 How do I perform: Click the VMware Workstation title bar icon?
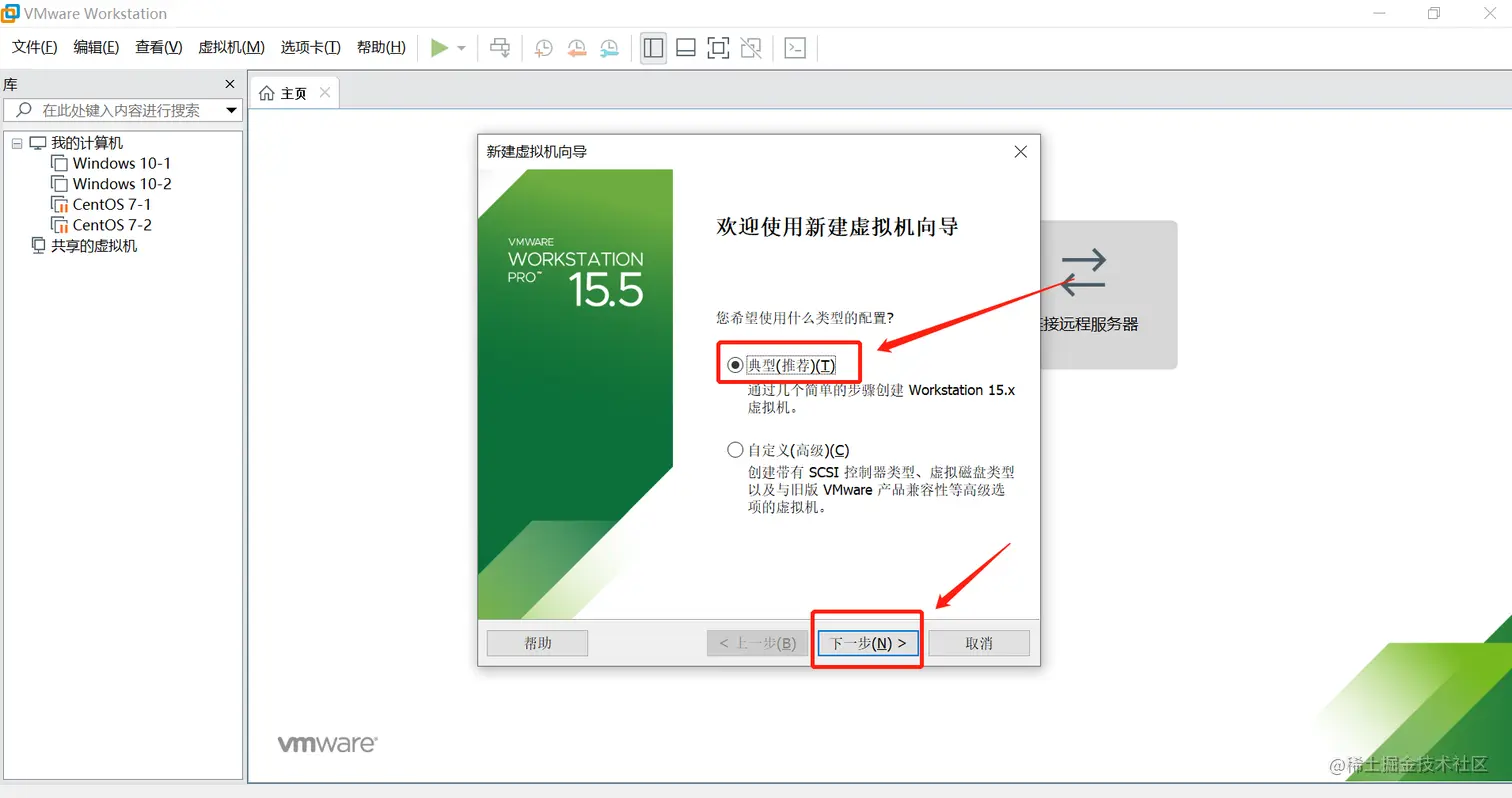click(x=11, y=14)
